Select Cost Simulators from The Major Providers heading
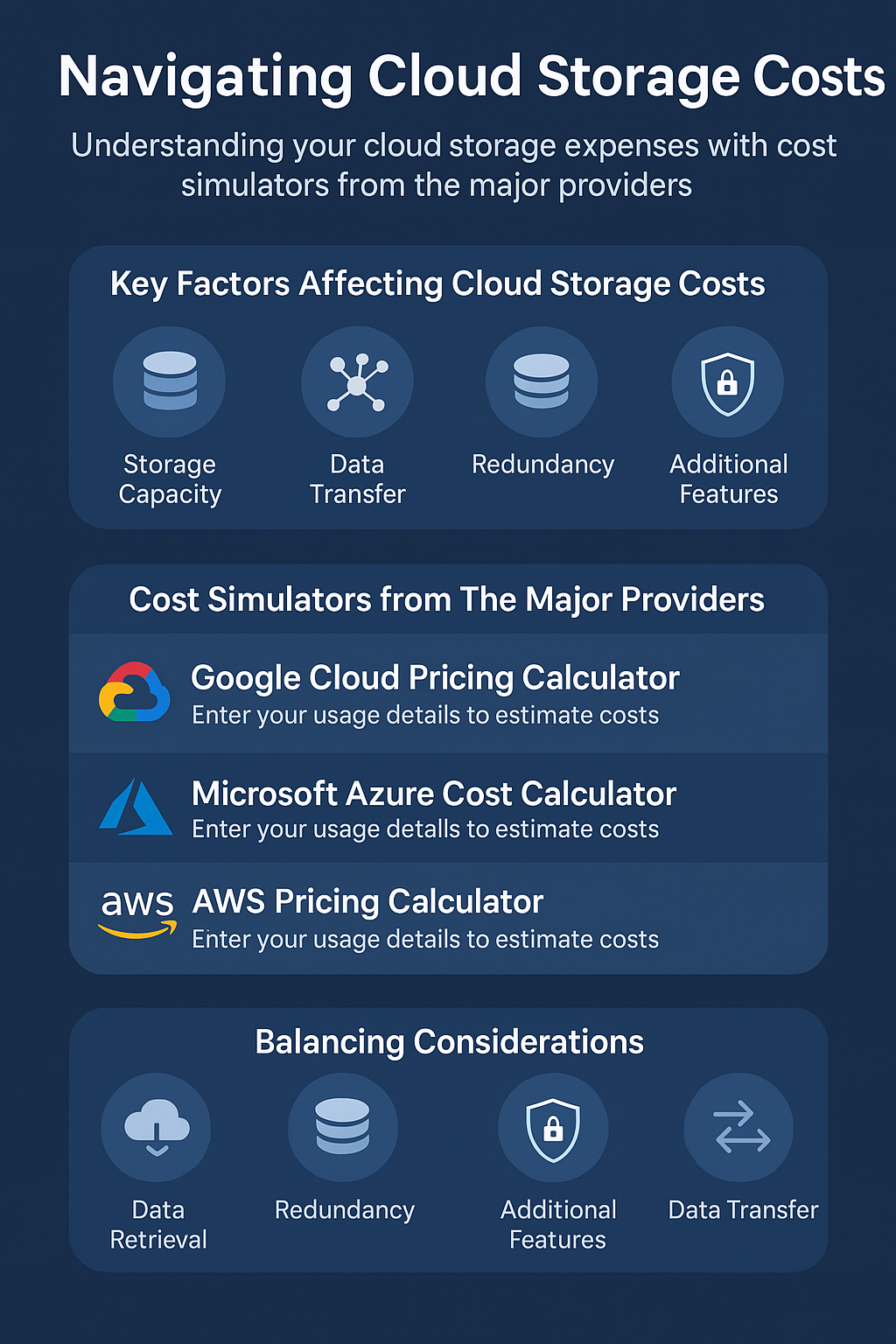The width and height of the screenshot is (896, 1344). tap(447, 600)
